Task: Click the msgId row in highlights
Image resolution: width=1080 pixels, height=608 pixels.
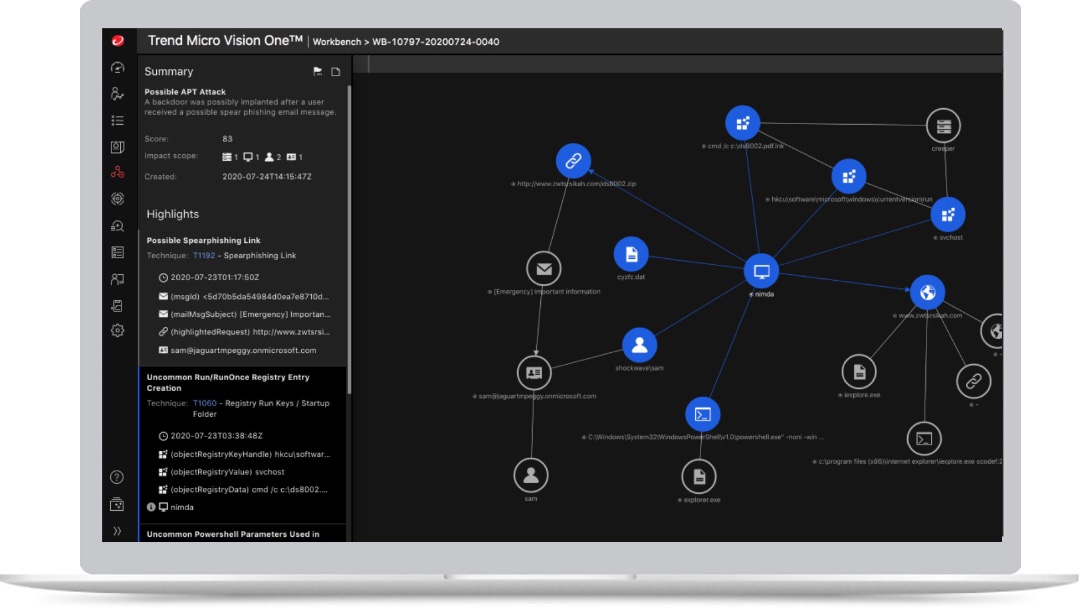Action: pyautogui.click(x=244, y=297)
